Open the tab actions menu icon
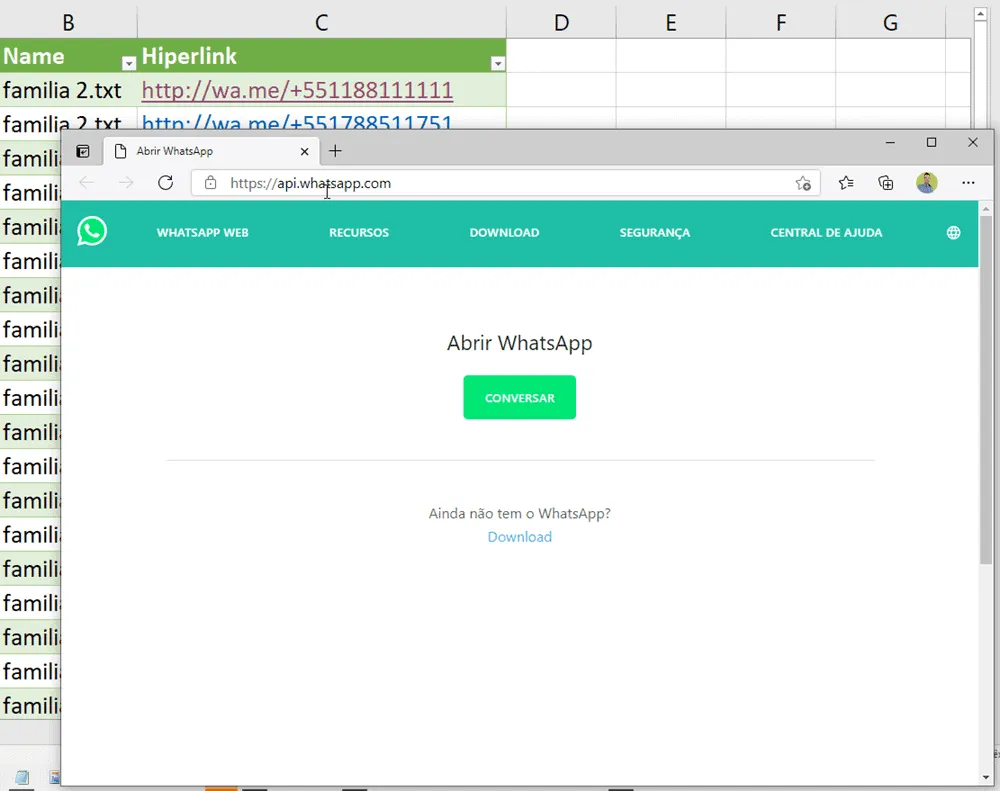Viewport: 1000px width, 791px height. (x=83, y=151)
